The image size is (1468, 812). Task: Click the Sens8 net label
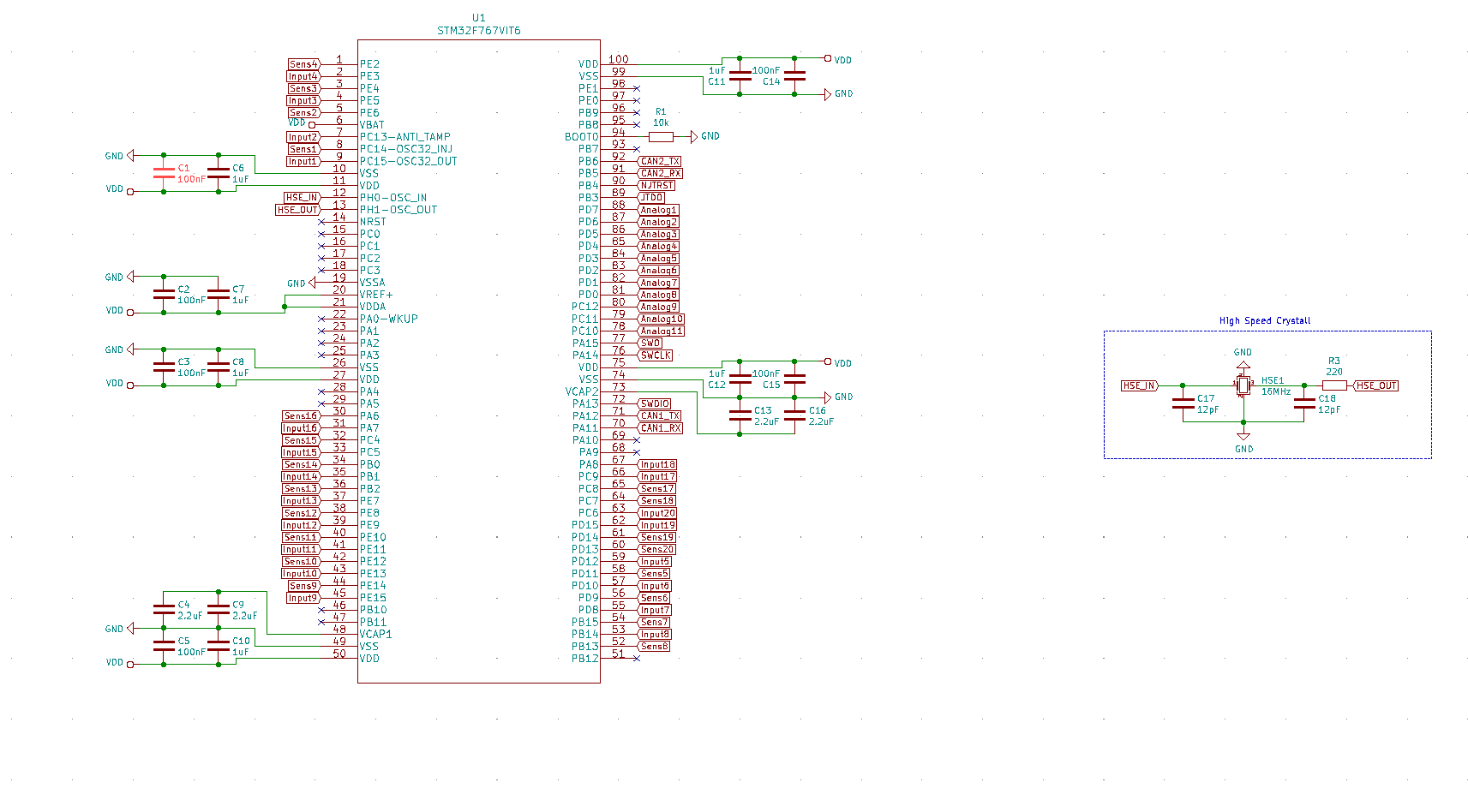coord(654,646)
